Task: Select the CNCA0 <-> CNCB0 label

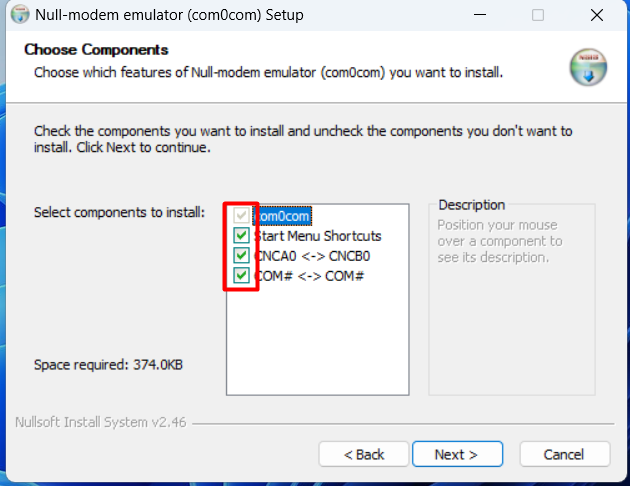Action: click(304, 255)
